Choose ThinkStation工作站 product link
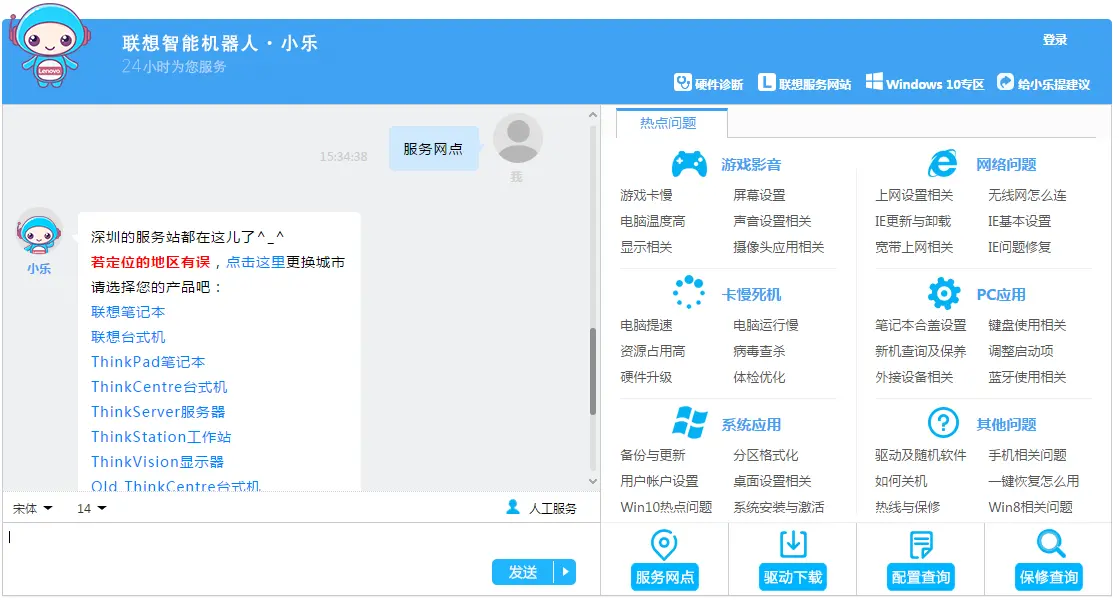 click(x=161, y=437)
